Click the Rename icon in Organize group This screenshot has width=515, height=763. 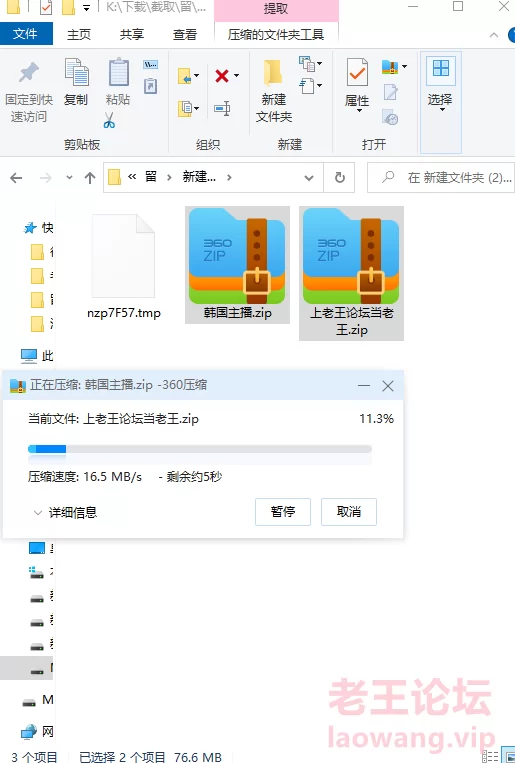pyautogui.click(x=222, y=108)
